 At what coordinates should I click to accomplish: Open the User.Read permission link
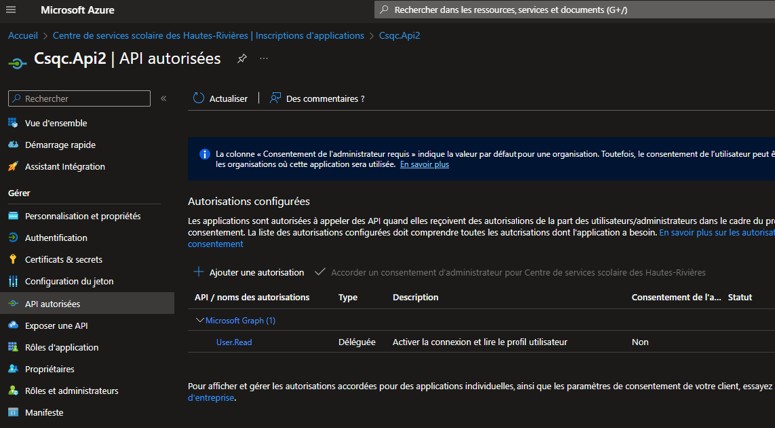tap(234, 342)
